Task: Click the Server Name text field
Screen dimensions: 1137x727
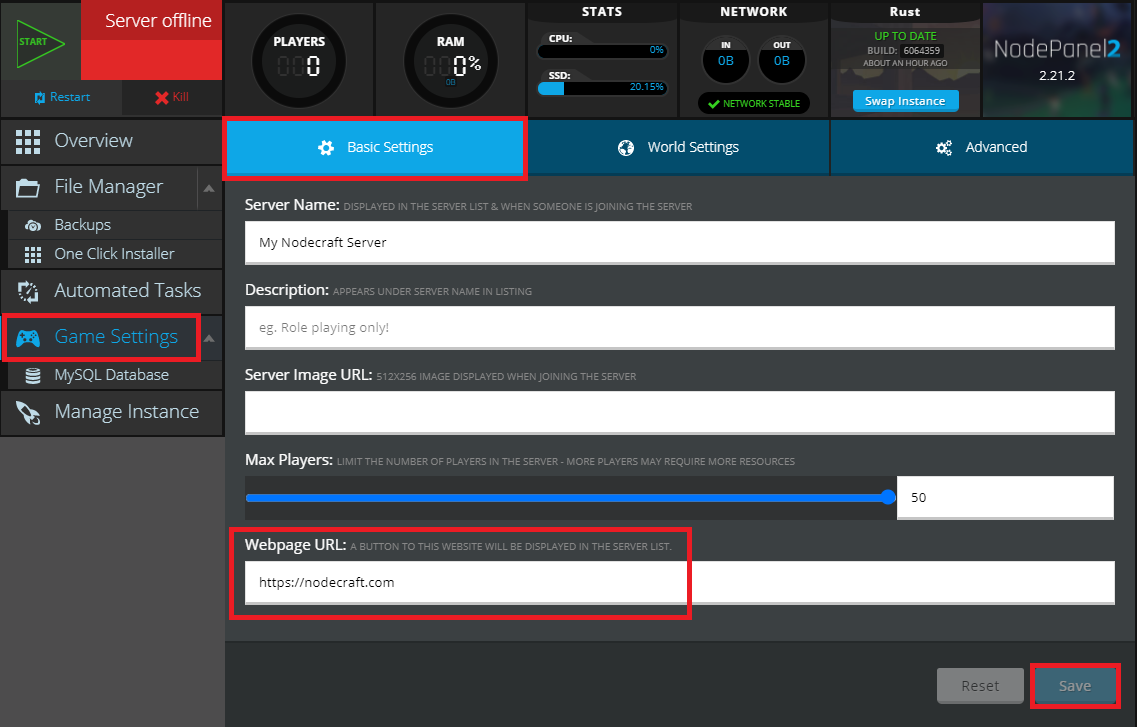Action: point(679,242)
